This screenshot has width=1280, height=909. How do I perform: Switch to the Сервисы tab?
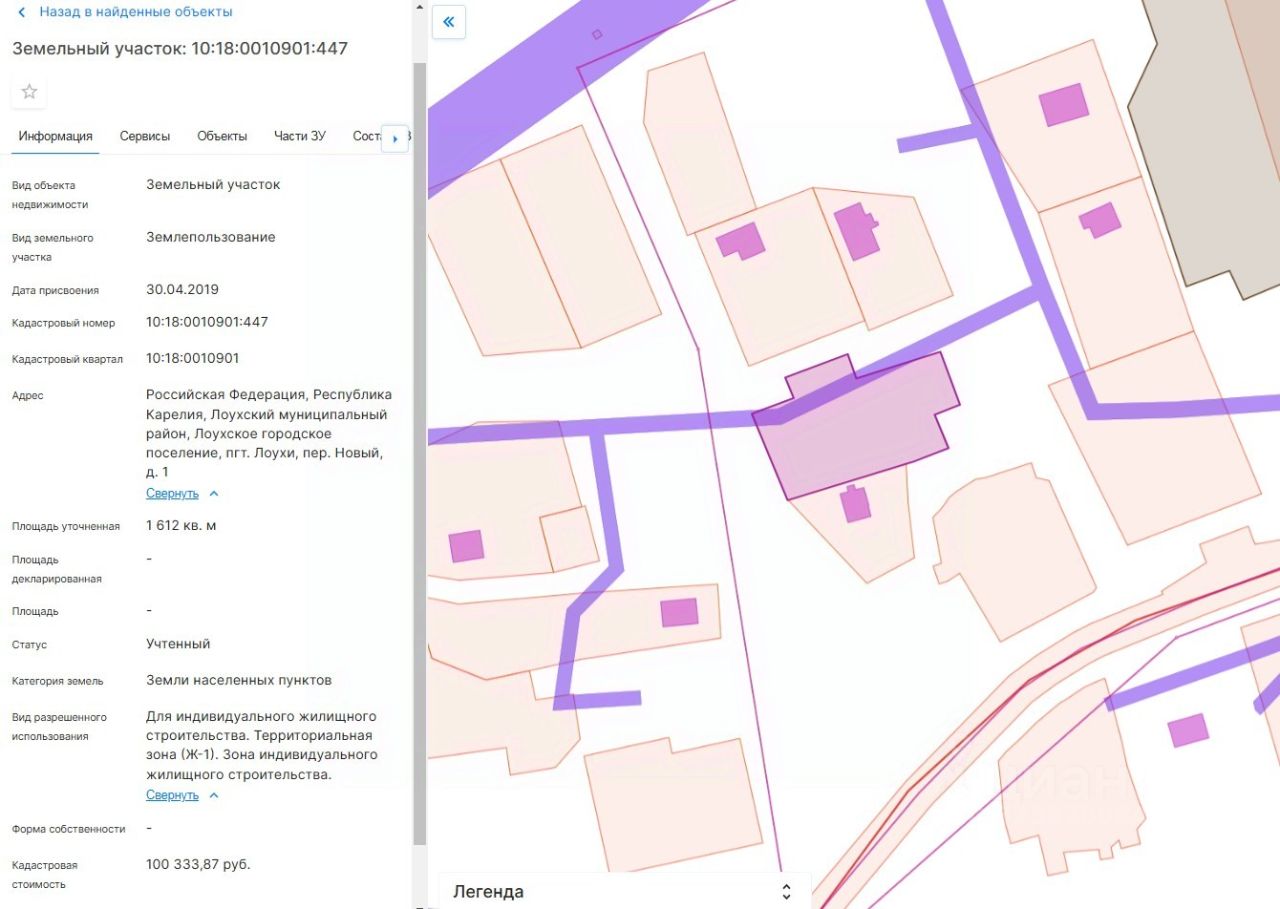(145, 136)
